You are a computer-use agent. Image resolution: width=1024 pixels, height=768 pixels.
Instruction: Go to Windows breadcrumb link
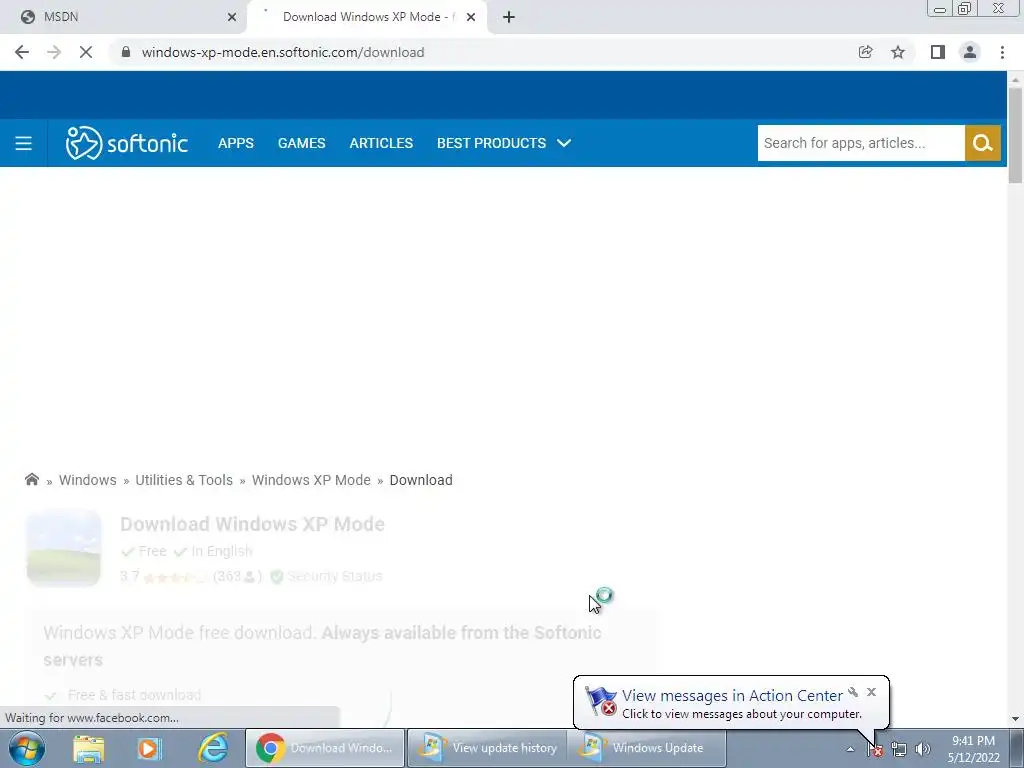click(88, 480)
